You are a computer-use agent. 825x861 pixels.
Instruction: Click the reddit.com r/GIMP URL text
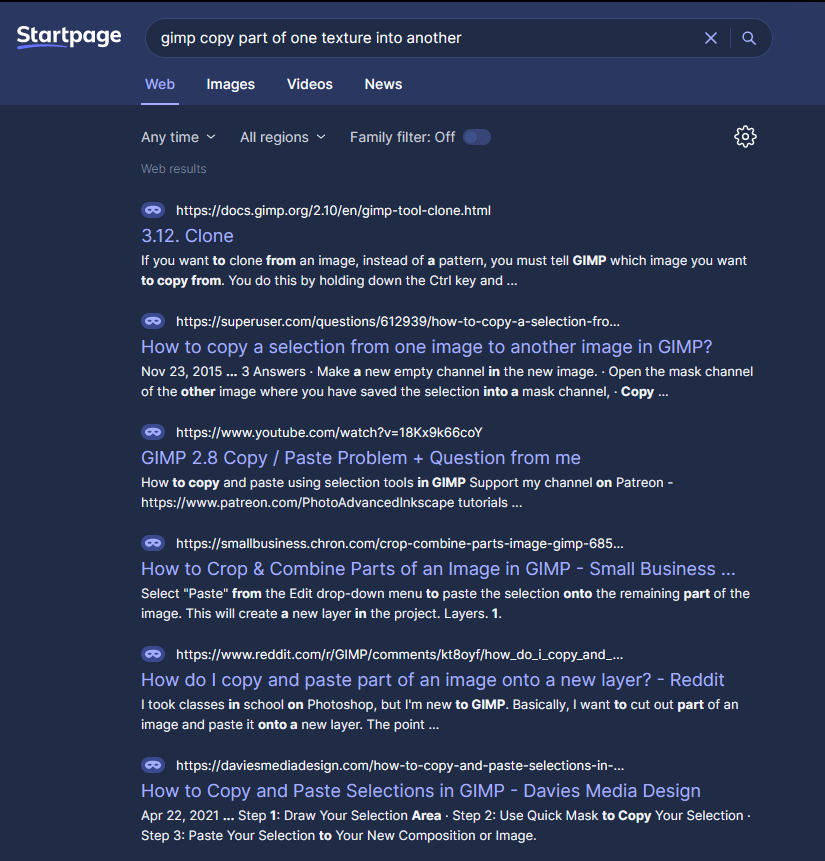point(399,654)
